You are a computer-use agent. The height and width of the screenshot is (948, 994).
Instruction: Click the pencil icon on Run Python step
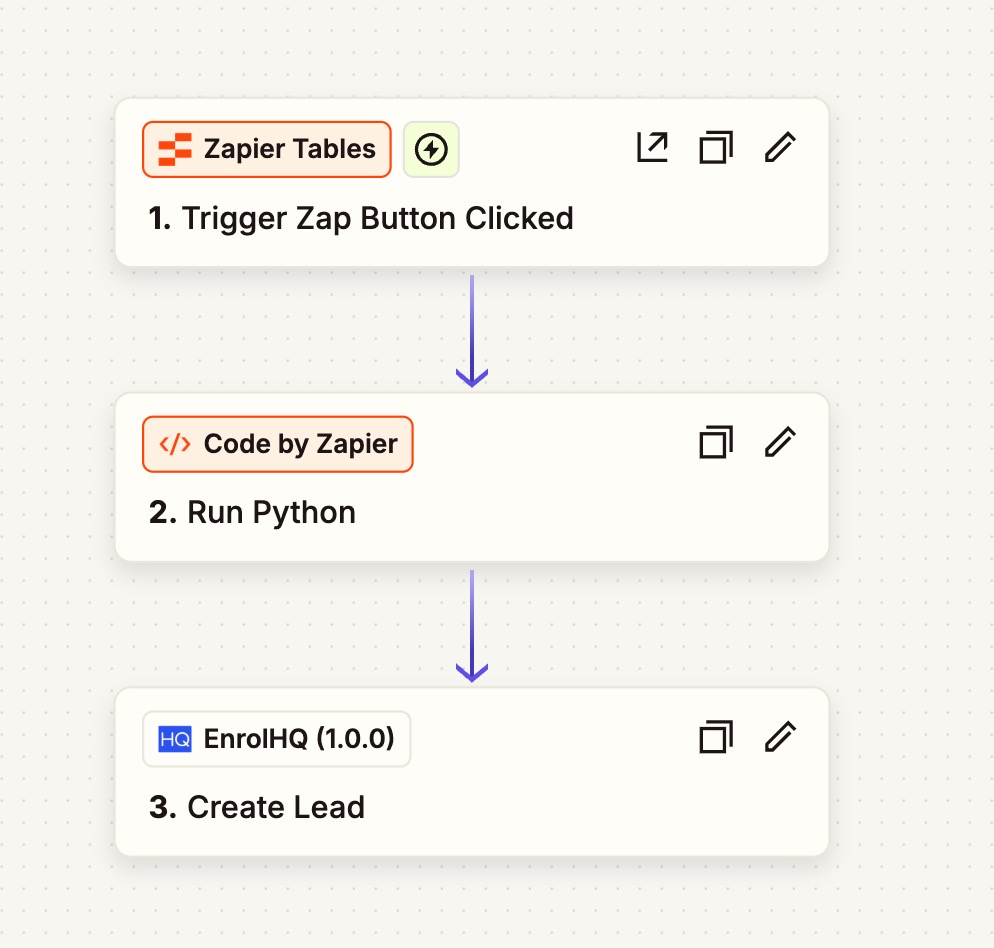click(x=780, y=441)
